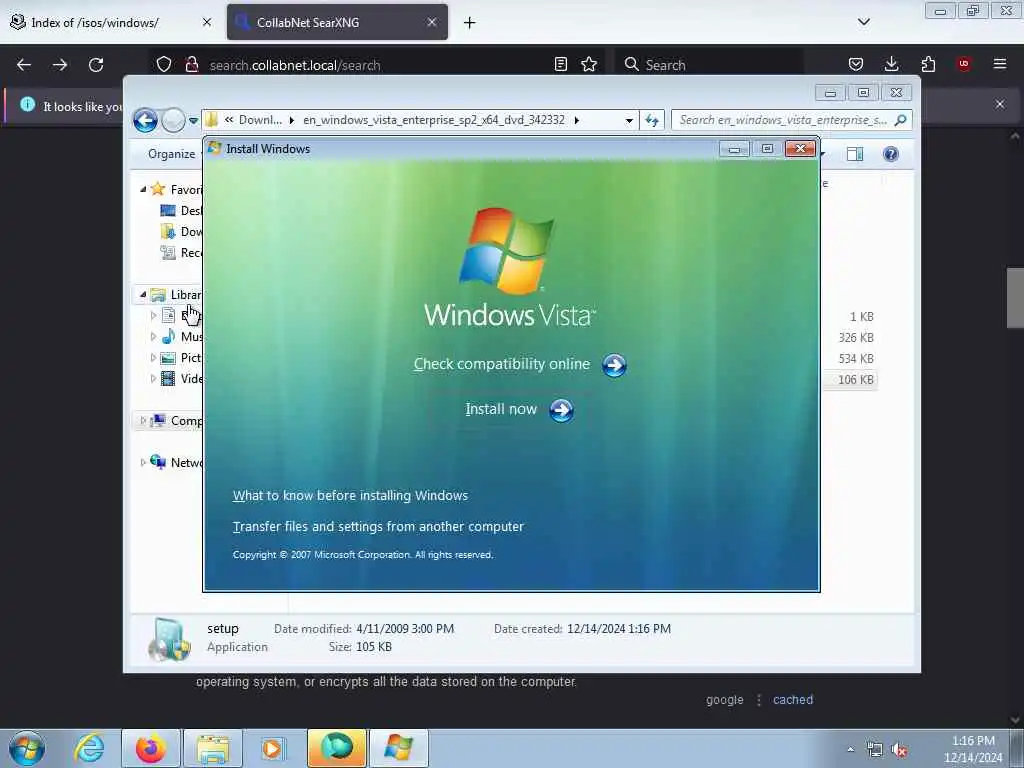The image size is (1024, 768).
Task: Refresh the Explorer folder view
Action: pos(652,120)
